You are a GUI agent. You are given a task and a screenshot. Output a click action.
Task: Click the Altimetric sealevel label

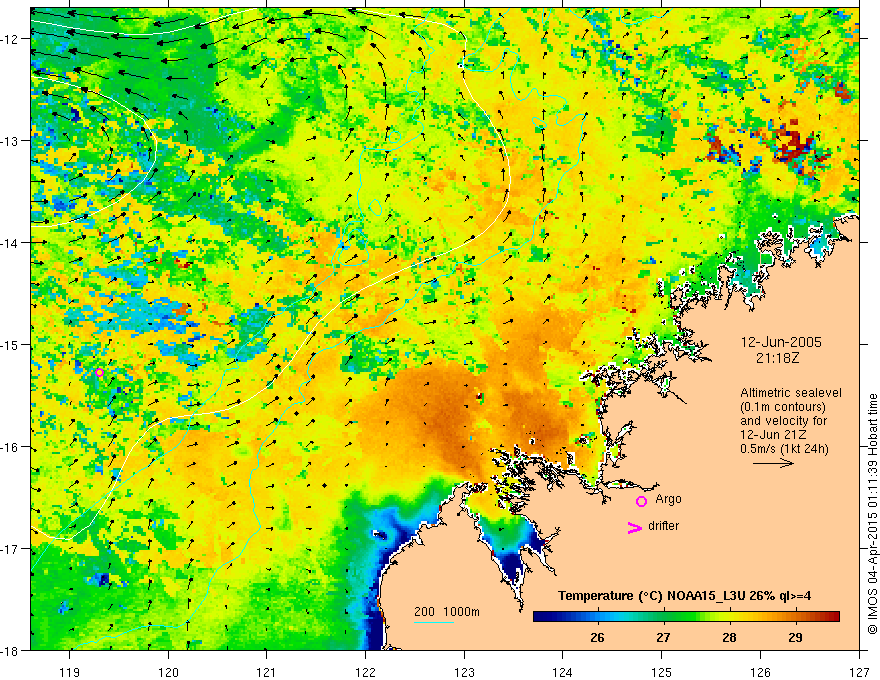(791, 393)
